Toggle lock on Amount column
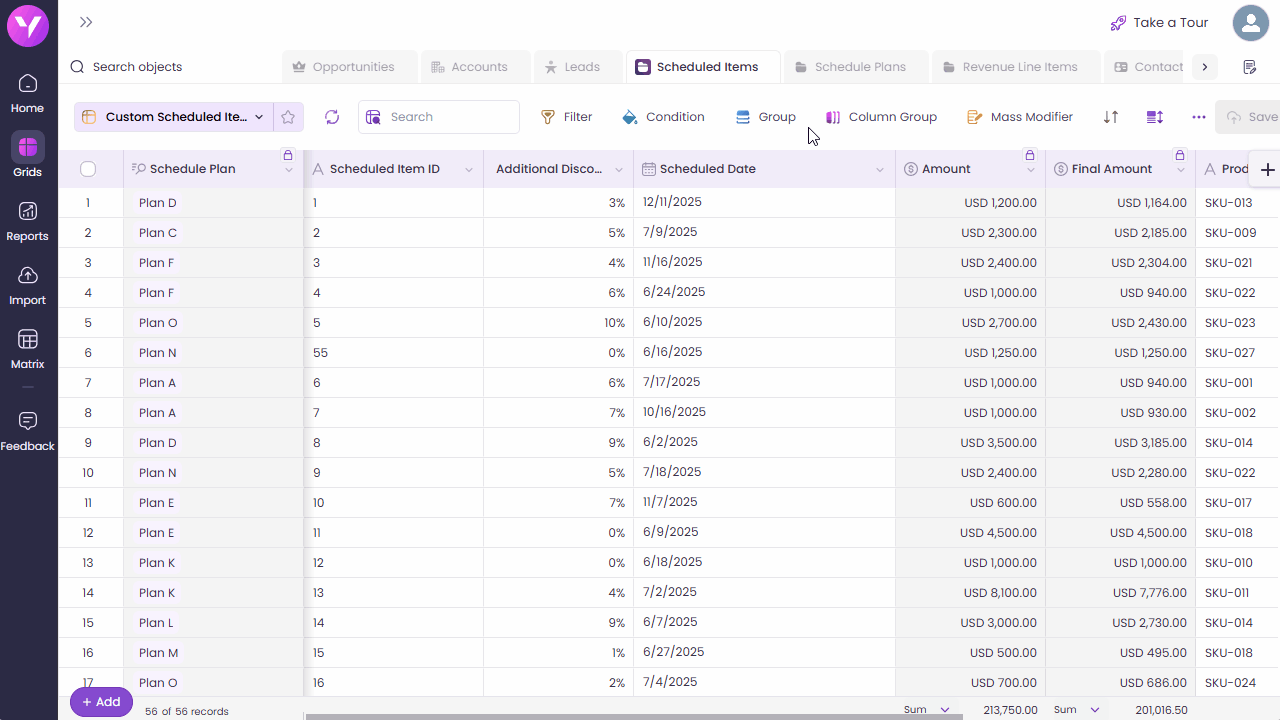 (x=1030, y=156)
